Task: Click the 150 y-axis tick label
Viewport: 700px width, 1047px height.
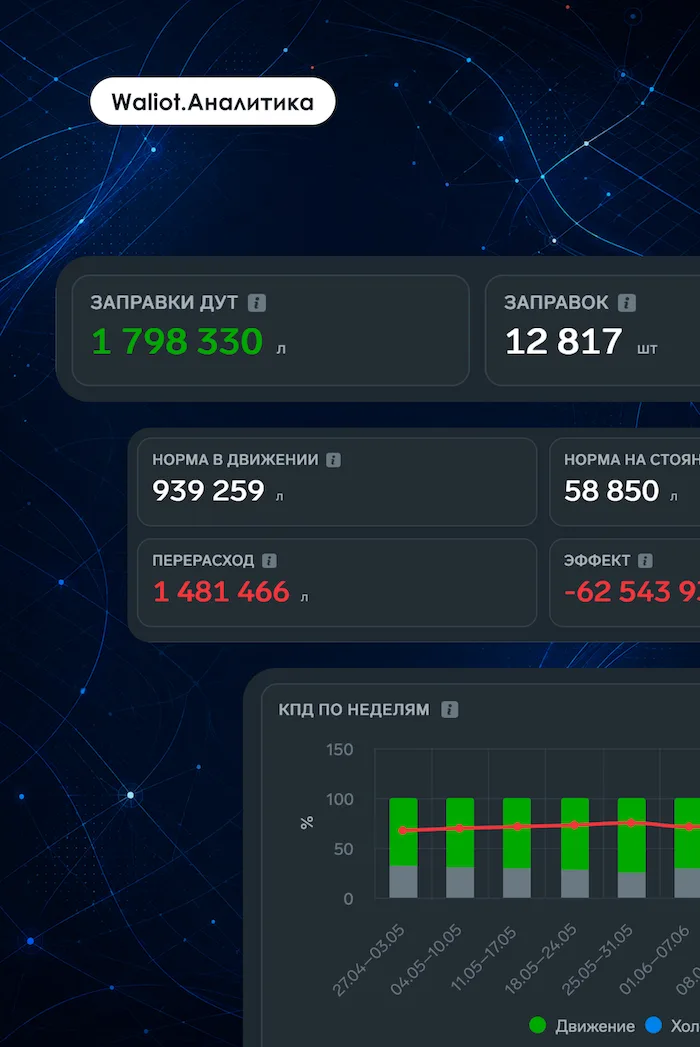Action: pos(339,750)
